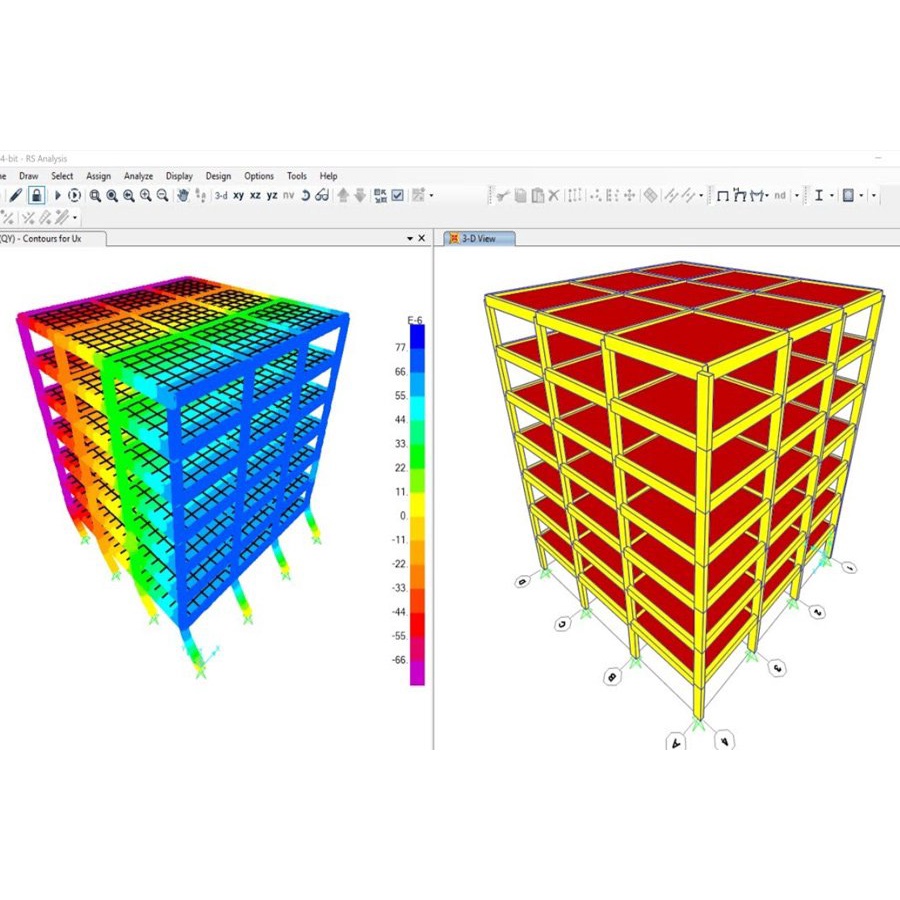
Task: Click the steel I-section design icon
Action: point(819,196)
